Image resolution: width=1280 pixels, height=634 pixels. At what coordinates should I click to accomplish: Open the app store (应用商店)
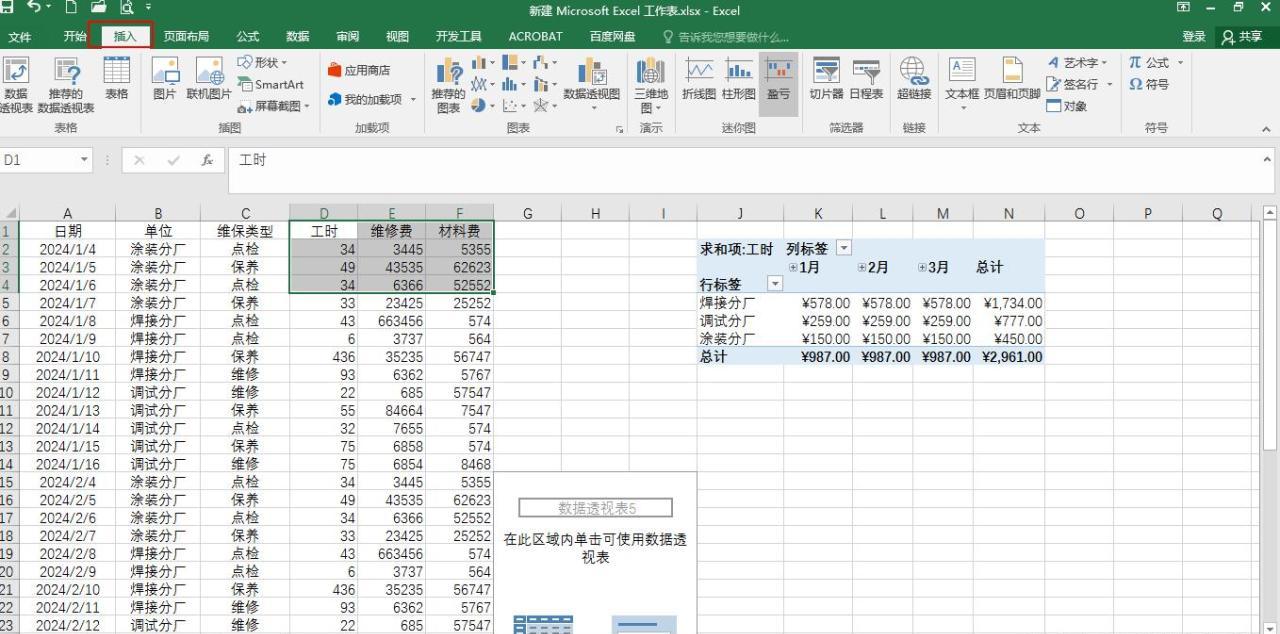point(360,71)
